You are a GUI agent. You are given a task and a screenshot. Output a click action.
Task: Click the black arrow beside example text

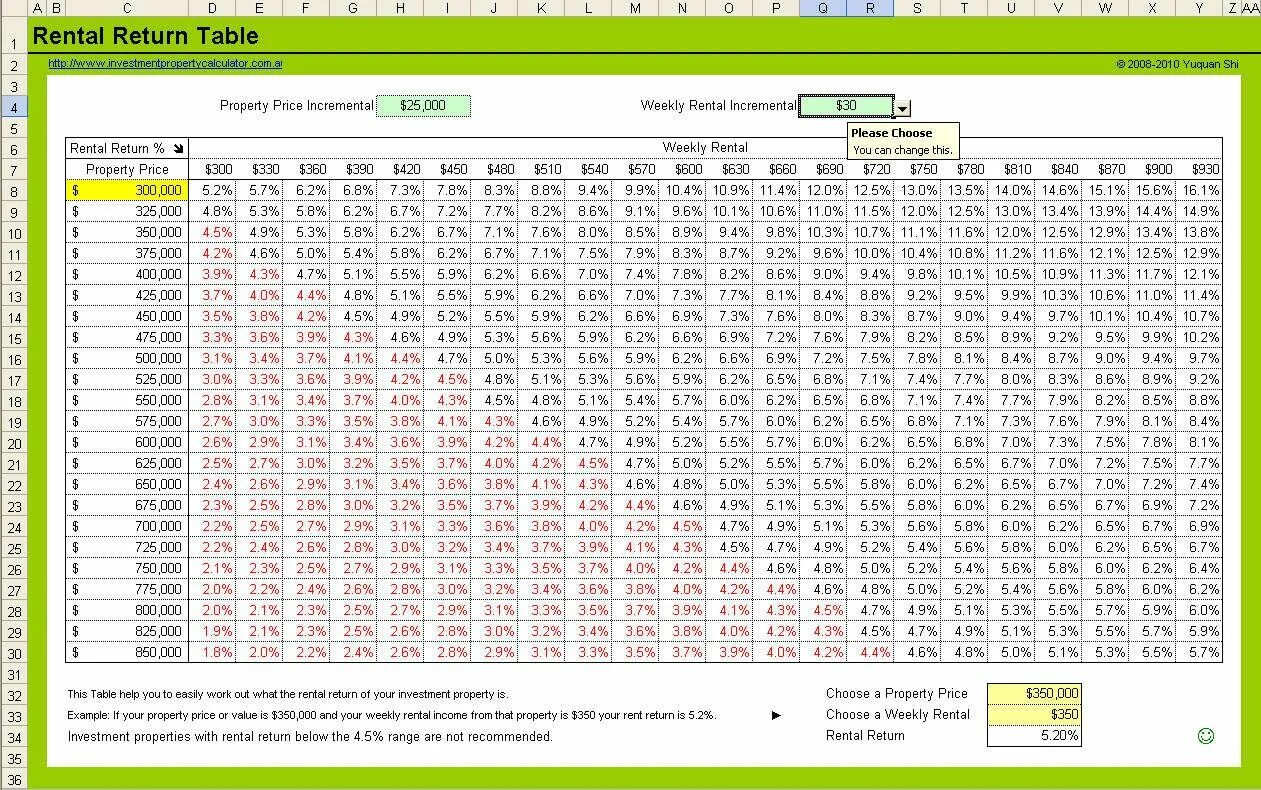776,715
